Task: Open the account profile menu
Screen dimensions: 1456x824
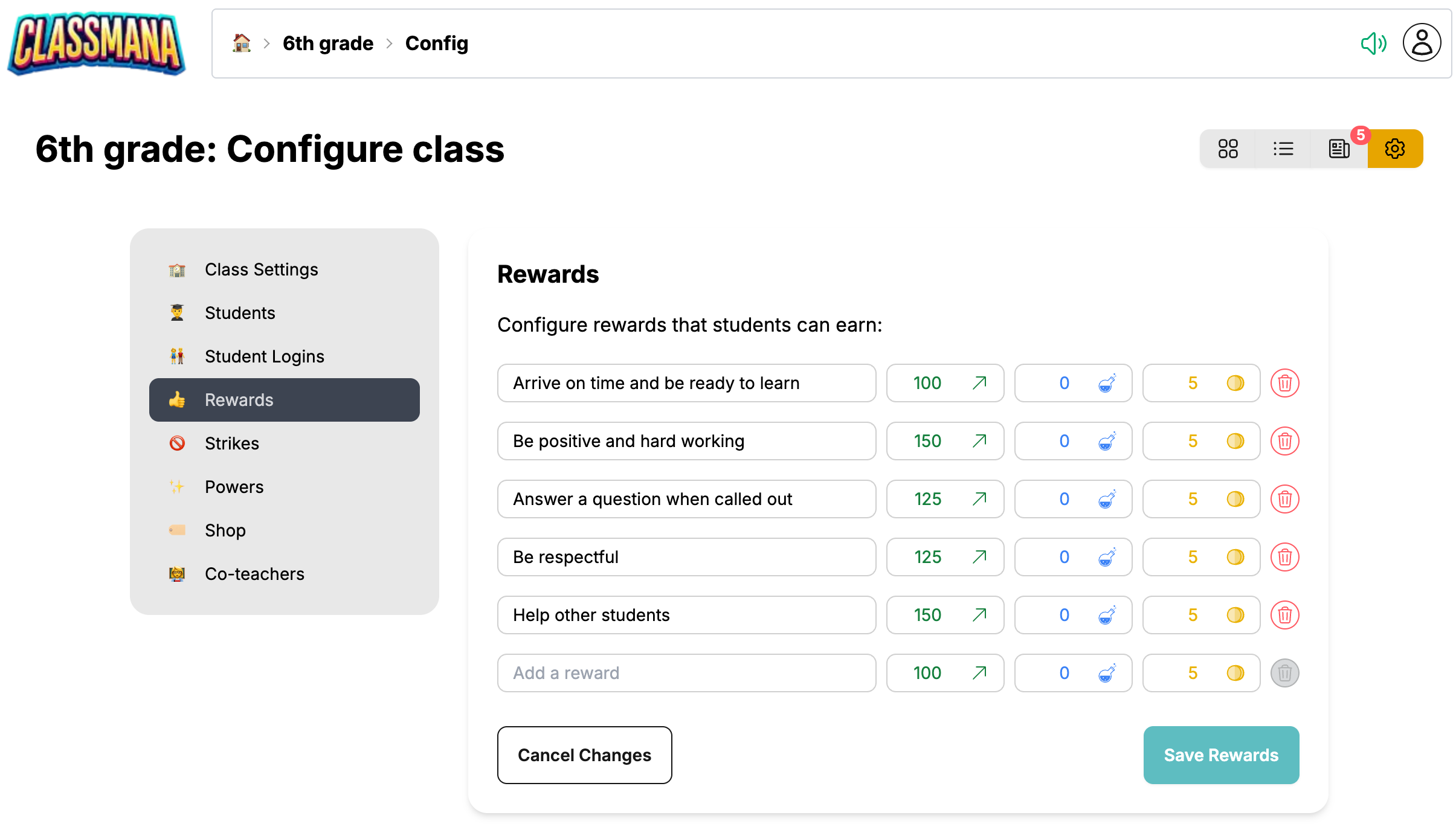Action: pyautogui.click(x=1421, y=42)
